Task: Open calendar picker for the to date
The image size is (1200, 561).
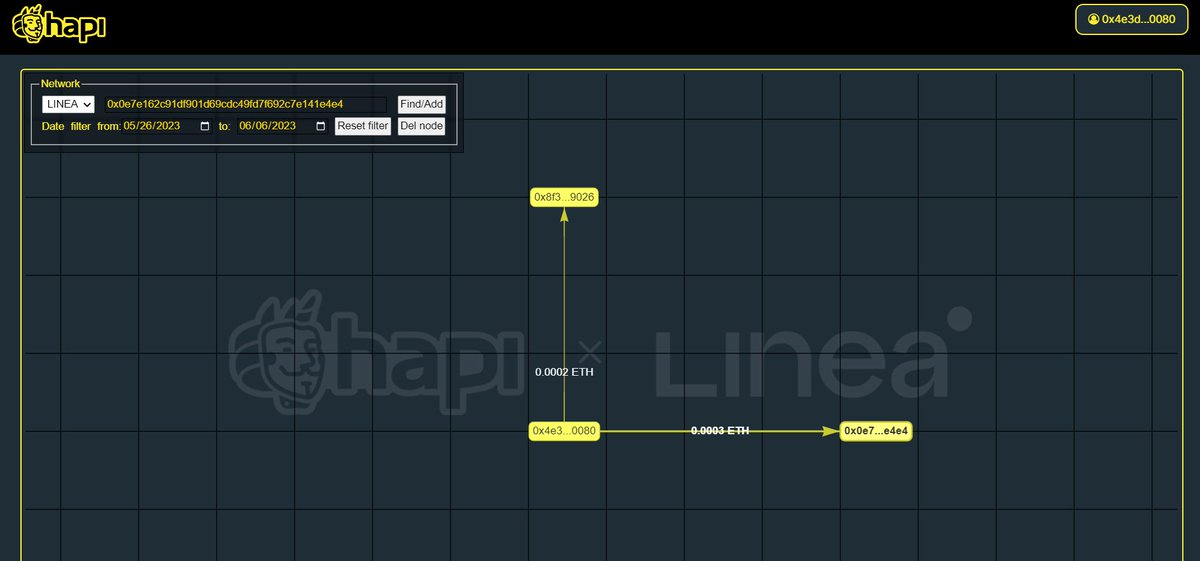Action: tap(321, 126)
